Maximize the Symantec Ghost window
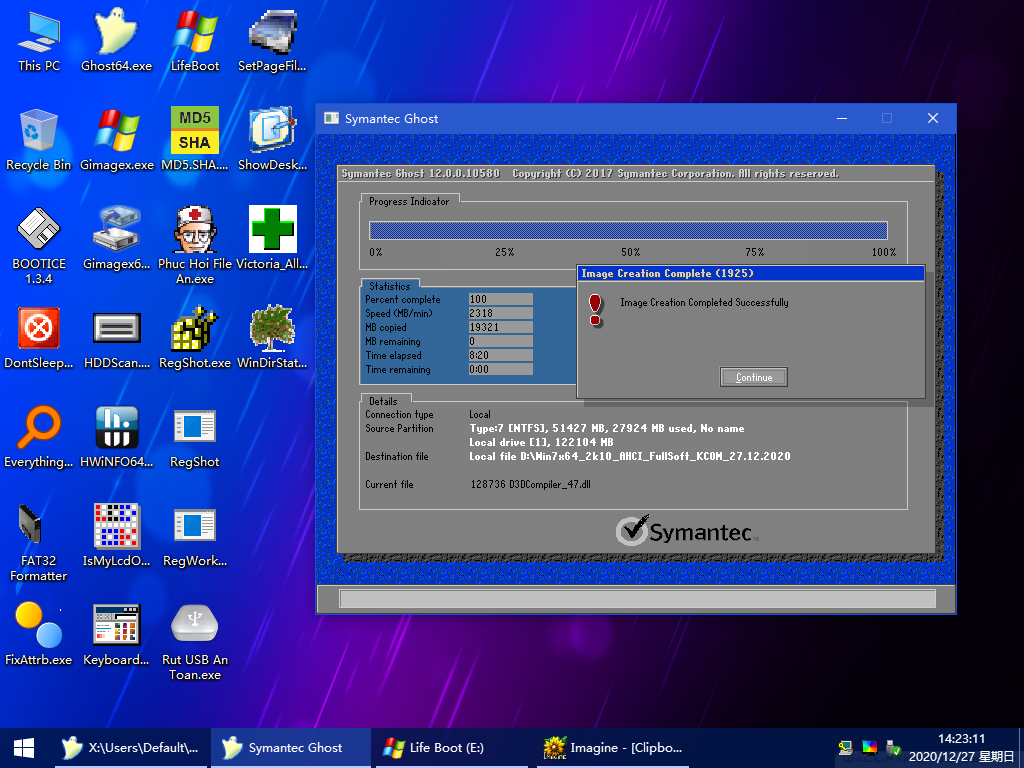This screenshot has height=768, width=1024. (x=887, y=118)
